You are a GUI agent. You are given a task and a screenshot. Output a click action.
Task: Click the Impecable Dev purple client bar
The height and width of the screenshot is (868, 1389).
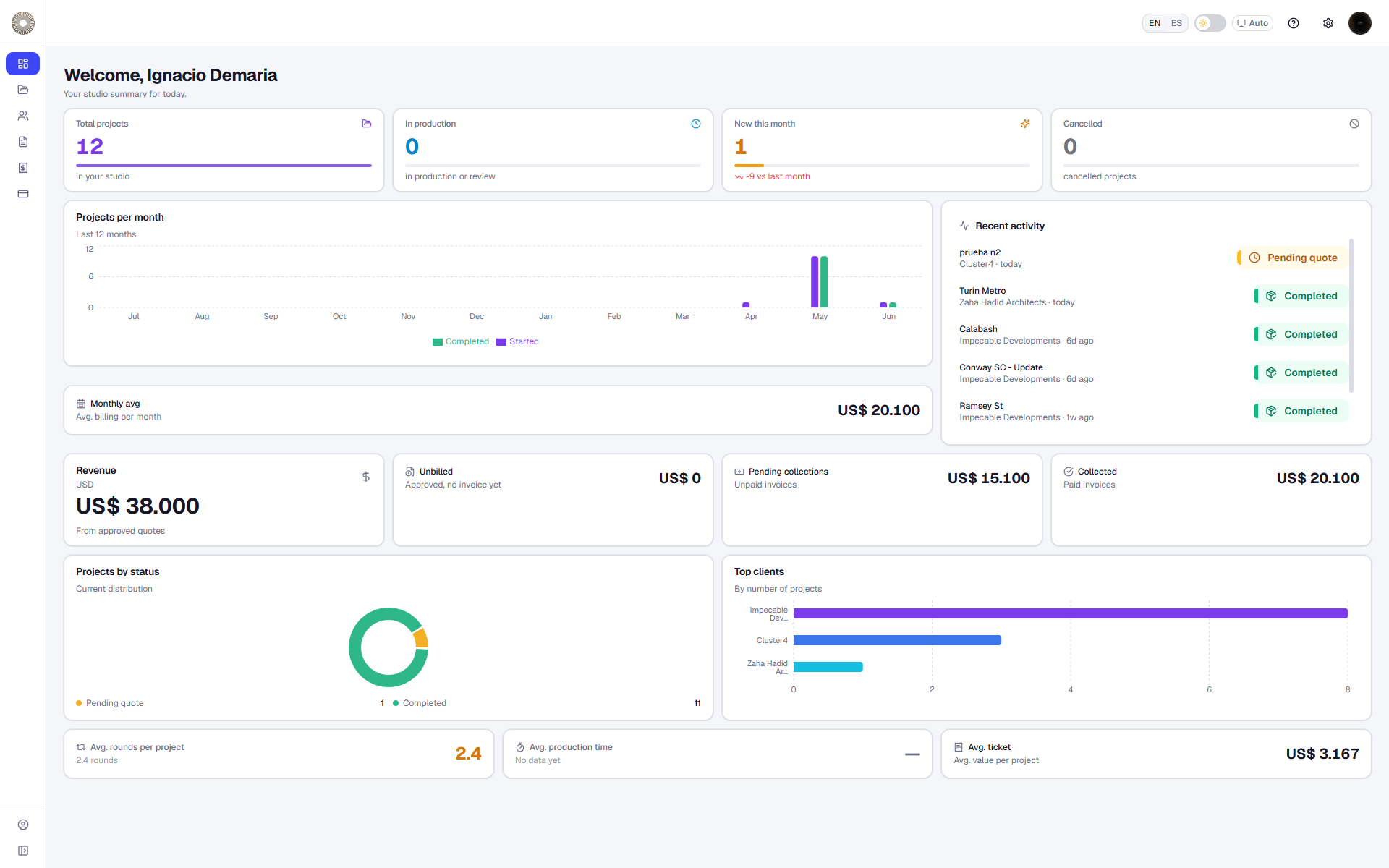click(1071, 613)
